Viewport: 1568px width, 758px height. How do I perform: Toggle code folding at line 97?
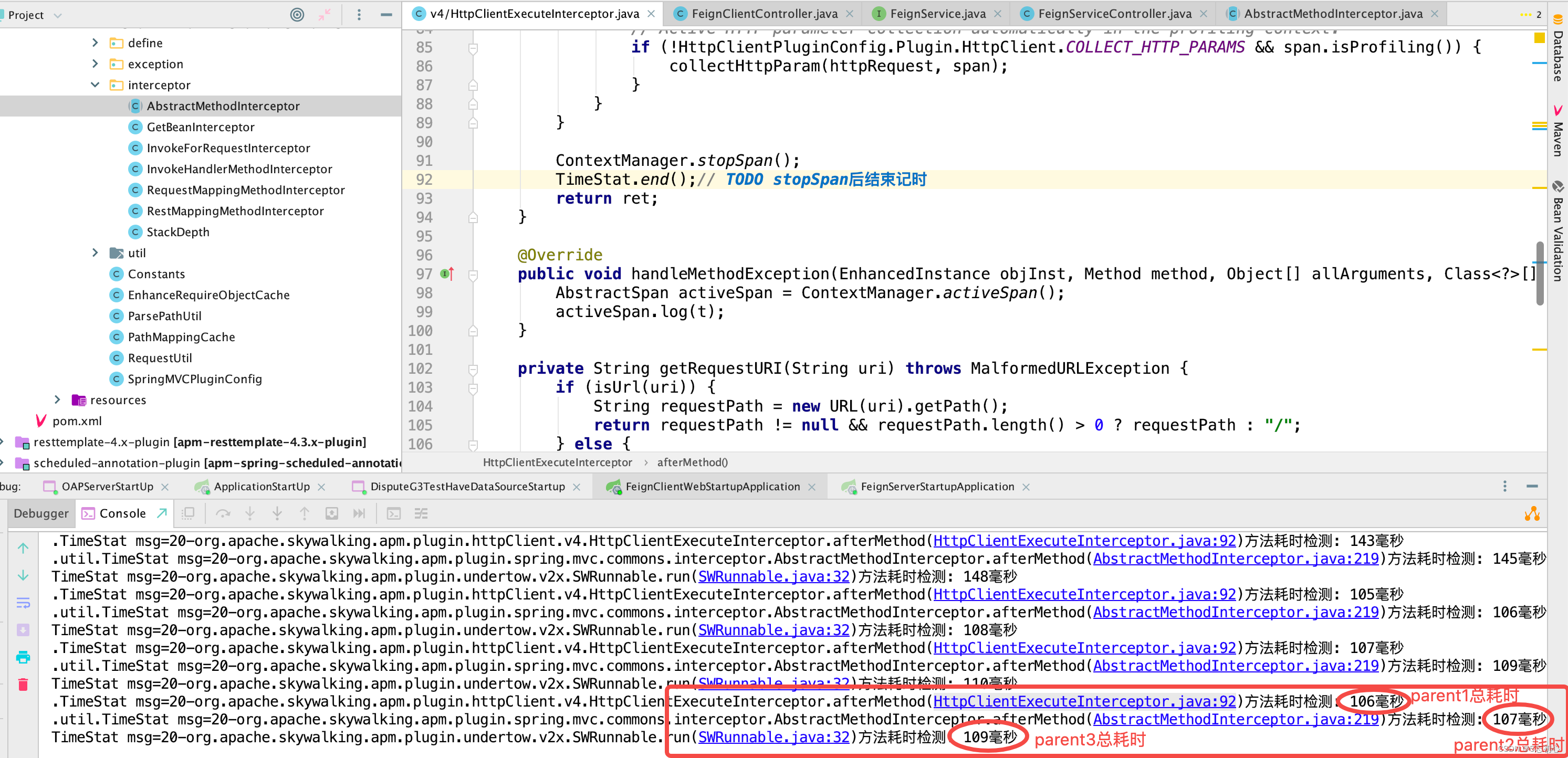click(473, 275)
